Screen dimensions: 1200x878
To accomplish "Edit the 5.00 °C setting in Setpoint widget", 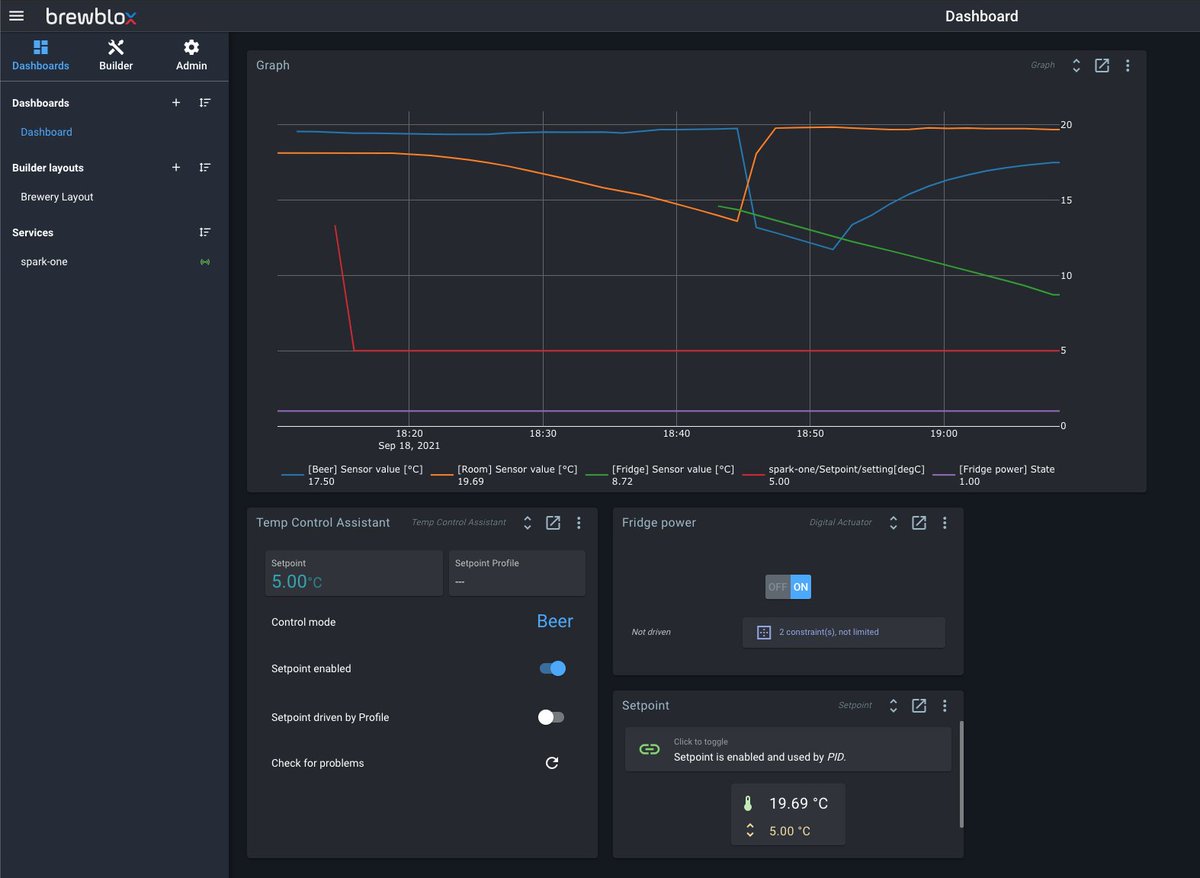I will click(789, 831).
